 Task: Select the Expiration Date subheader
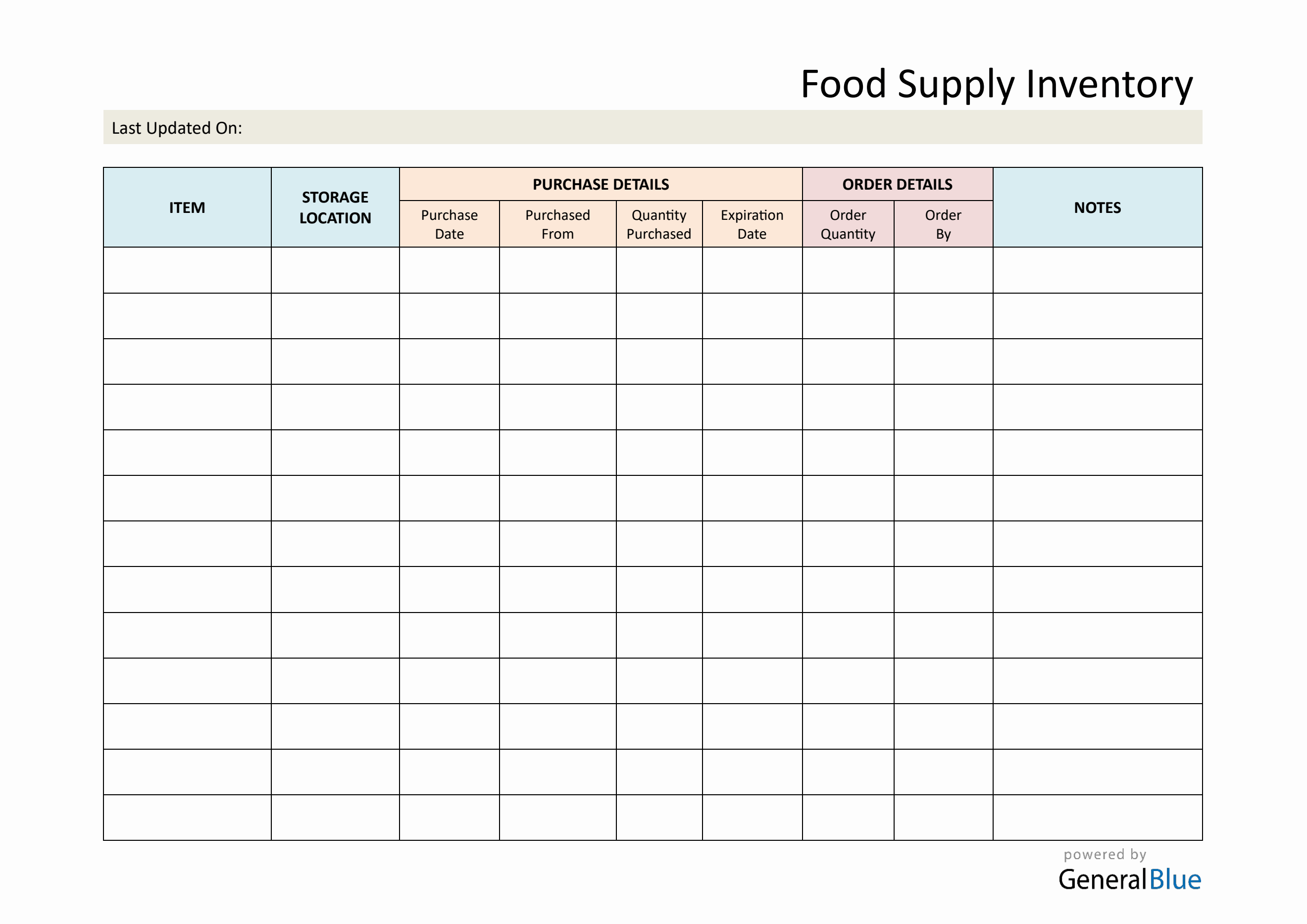752,224
